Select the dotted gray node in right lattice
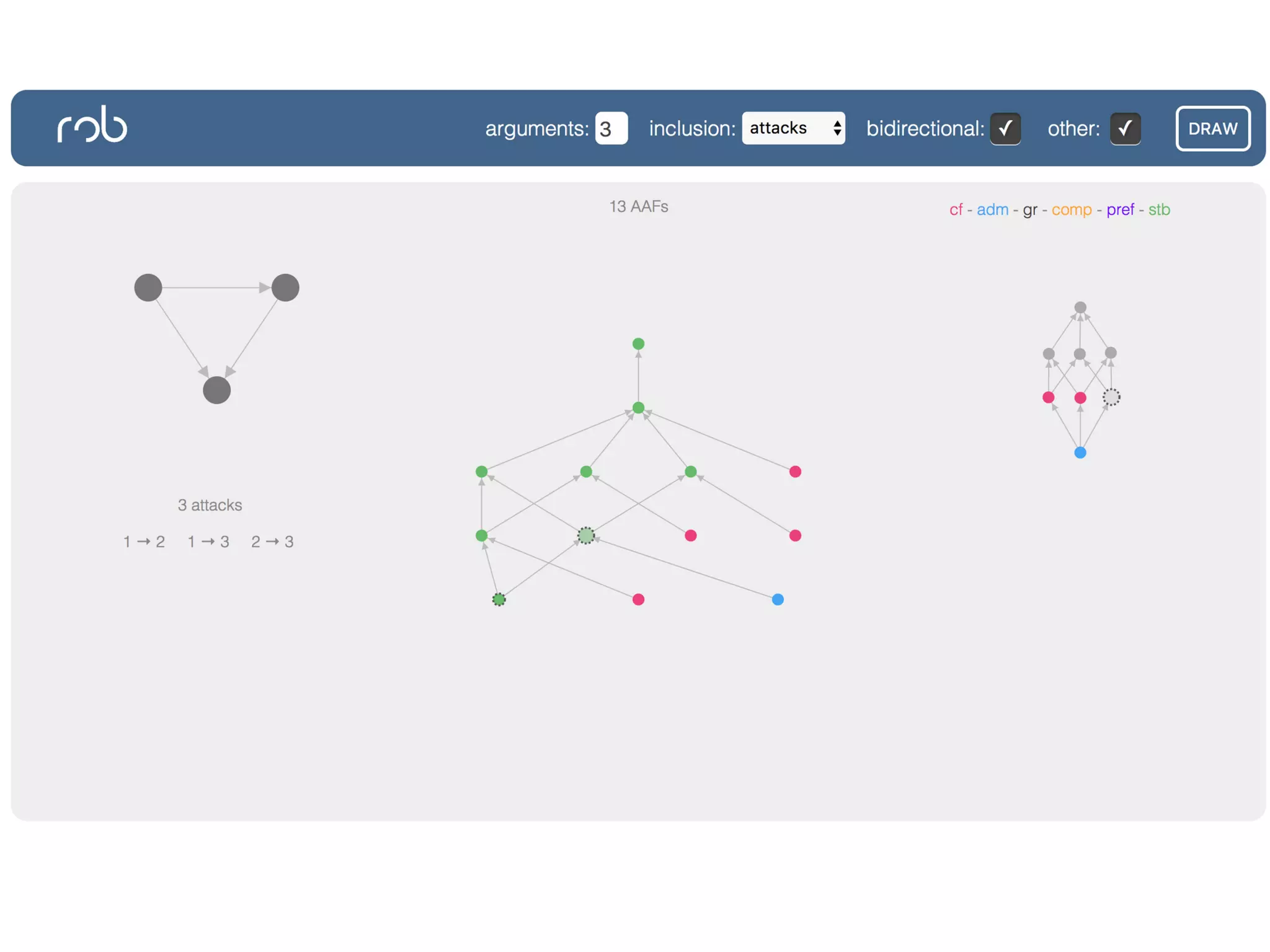This screenshot has width=1270, height=952. 1111,397
